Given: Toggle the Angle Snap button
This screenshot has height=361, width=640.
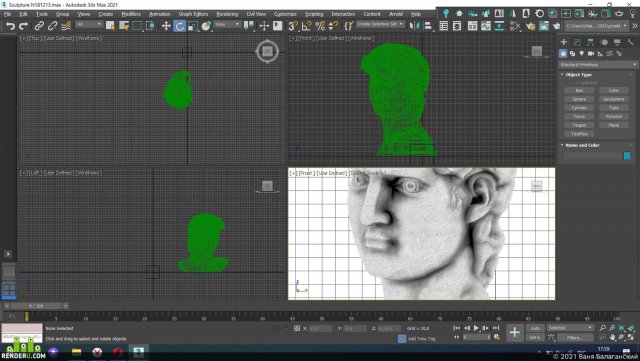Looking at the screenshot, I should tap(306, 26).
